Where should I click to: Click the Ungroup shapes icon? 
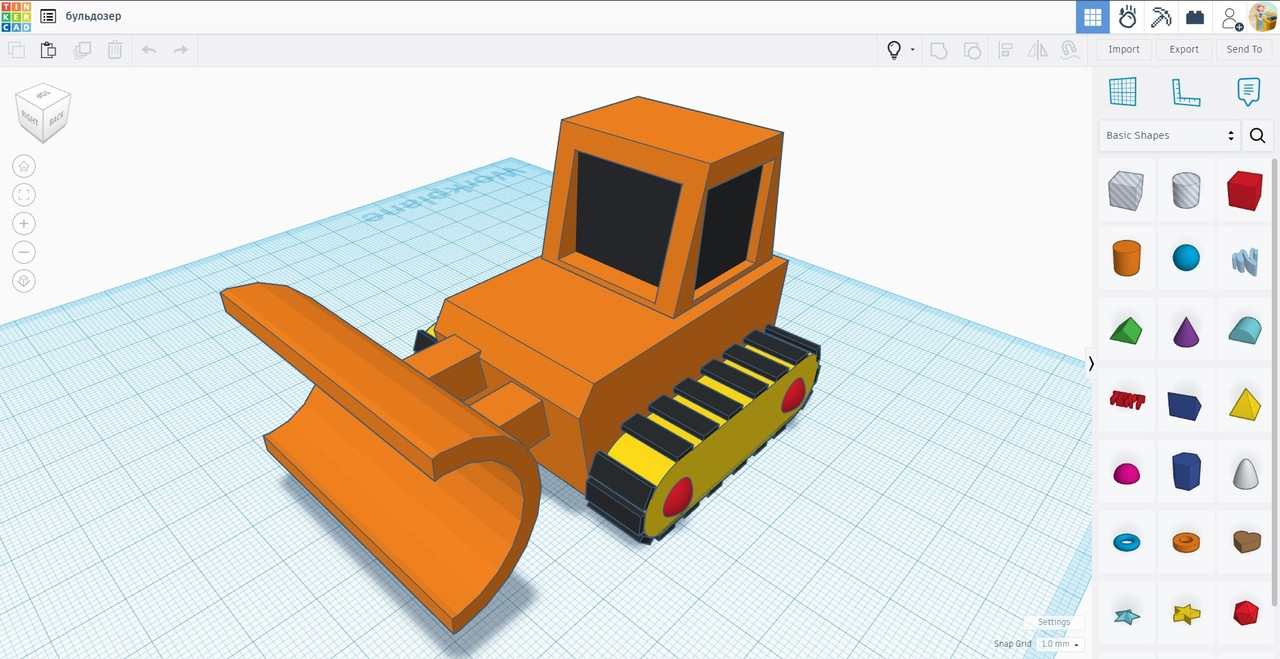click(x=972, y=50)
